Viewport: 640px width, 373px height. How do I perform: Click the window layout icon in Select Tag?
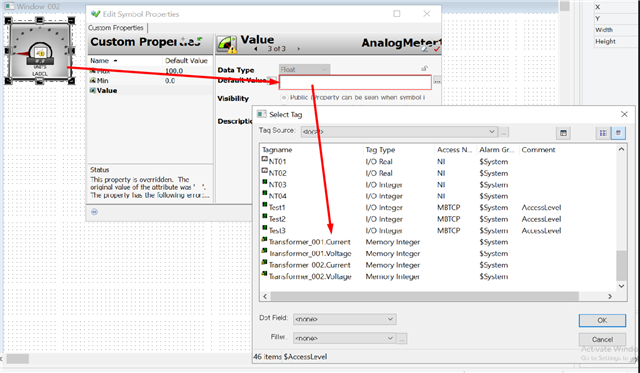click(563, 133)
